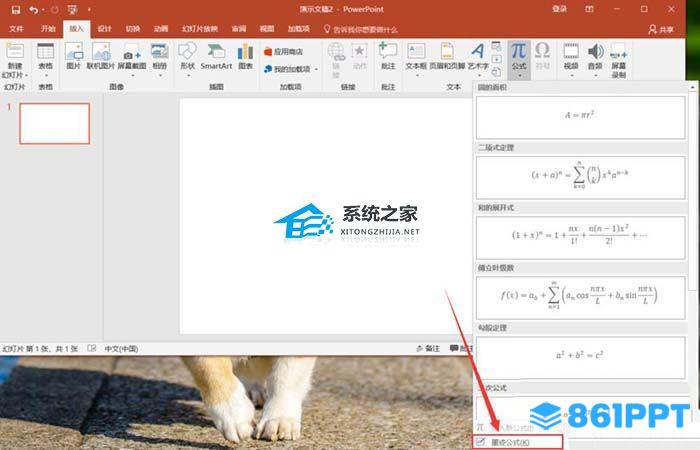Screen dimensions: 700x450
Task: Click the 新建幻灯片 (New Slide) icon
Action: (15, 52)
